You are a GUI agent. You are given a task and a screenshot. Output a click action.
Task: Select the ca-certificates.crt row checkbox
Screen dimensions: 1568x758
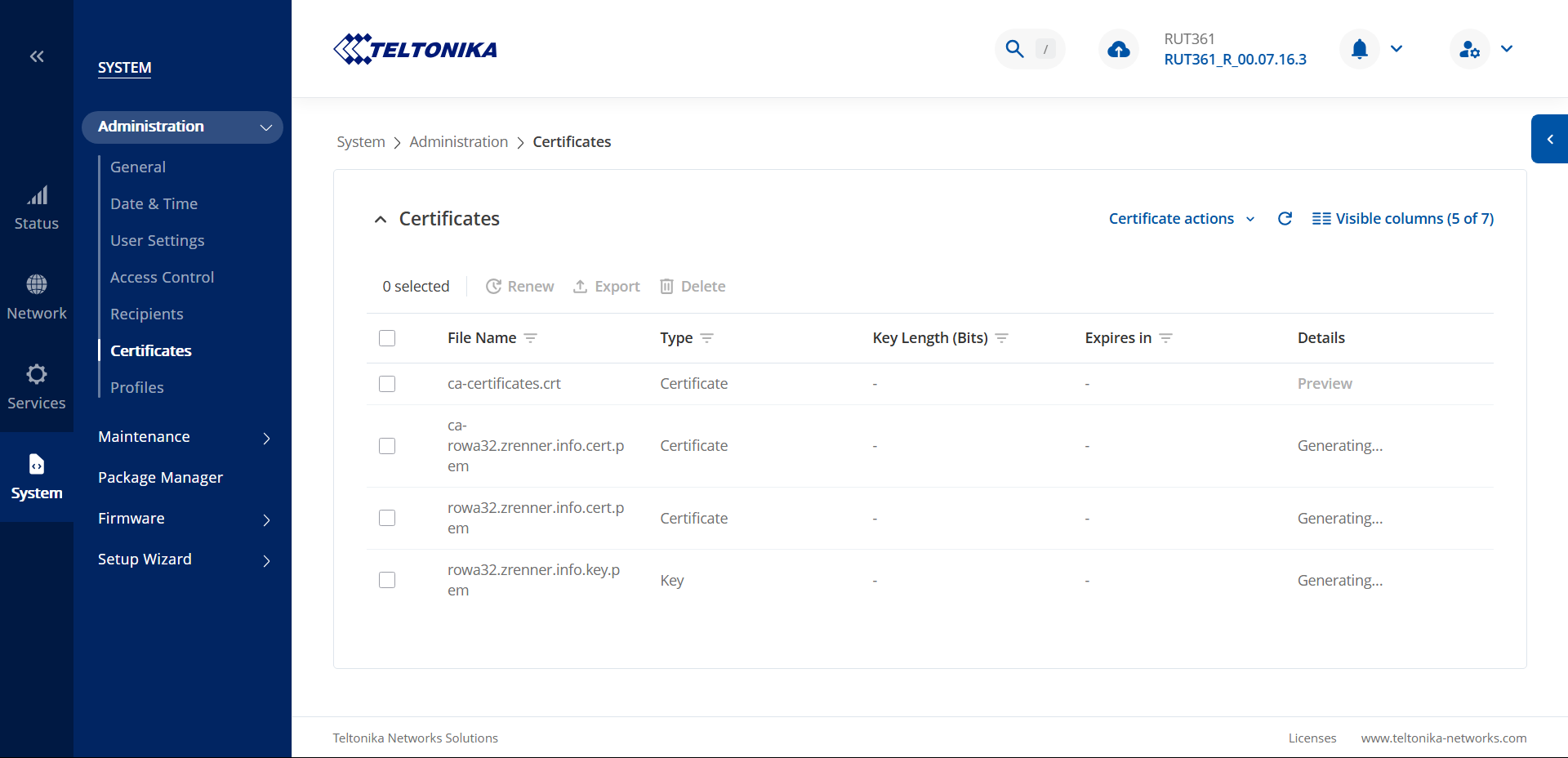[387, 384]
